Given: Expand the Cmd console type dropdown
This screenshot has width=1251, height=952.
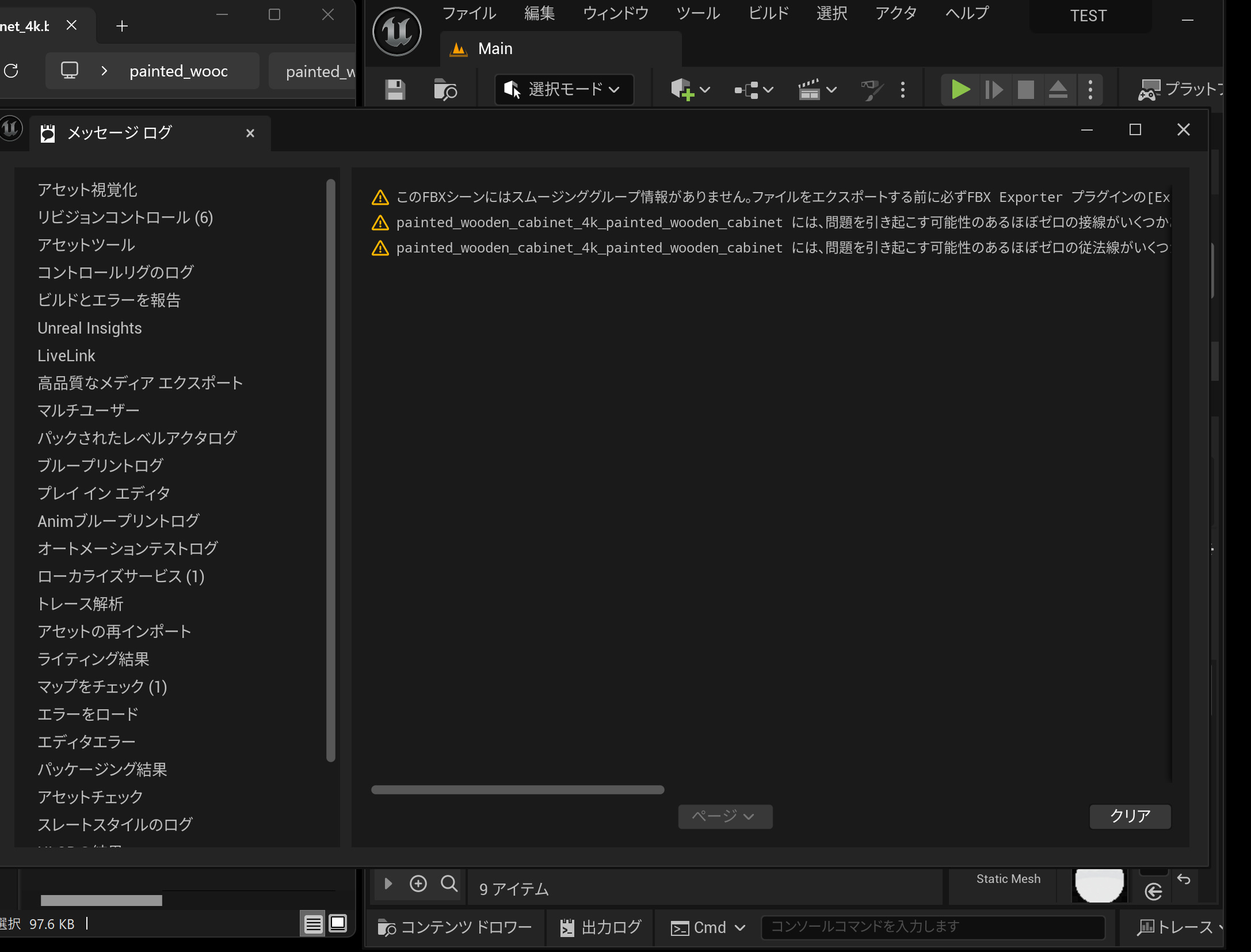Looking at the screenshot, I should (708, 927).
